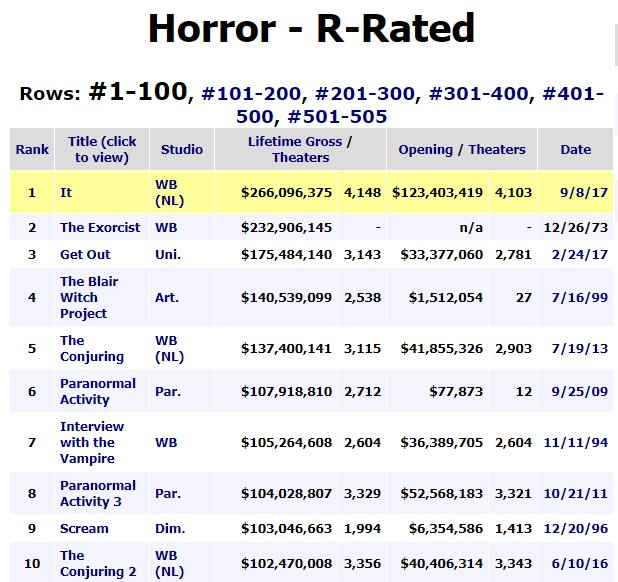The image size is (618, 582).
Task: Open rows #301-400 page link
Action: point(481,94)
